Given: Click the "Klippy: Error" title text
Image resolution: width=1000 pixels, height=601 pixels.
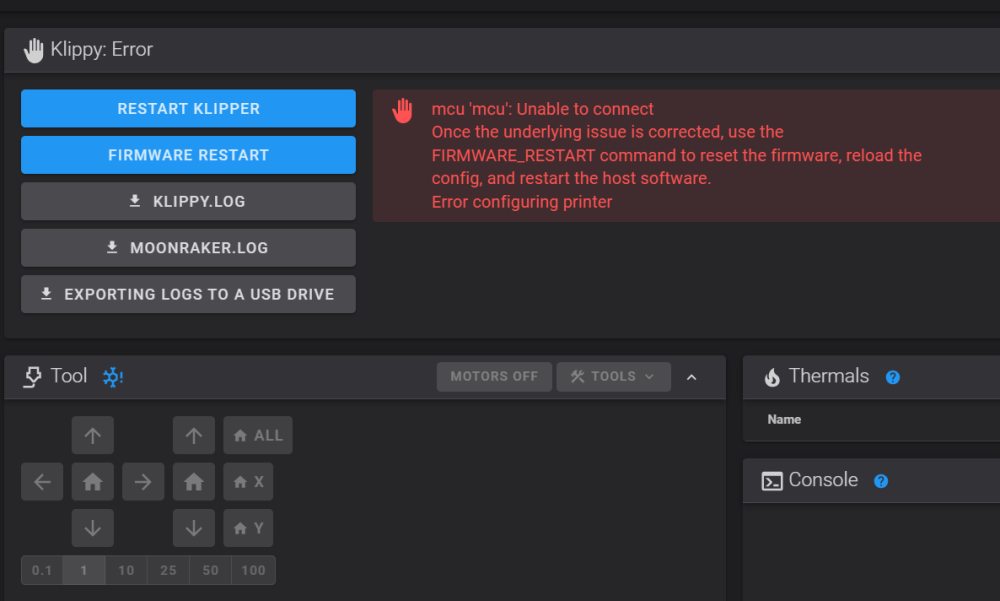Looking at the screenshot, I should click(x=101, y=49).
